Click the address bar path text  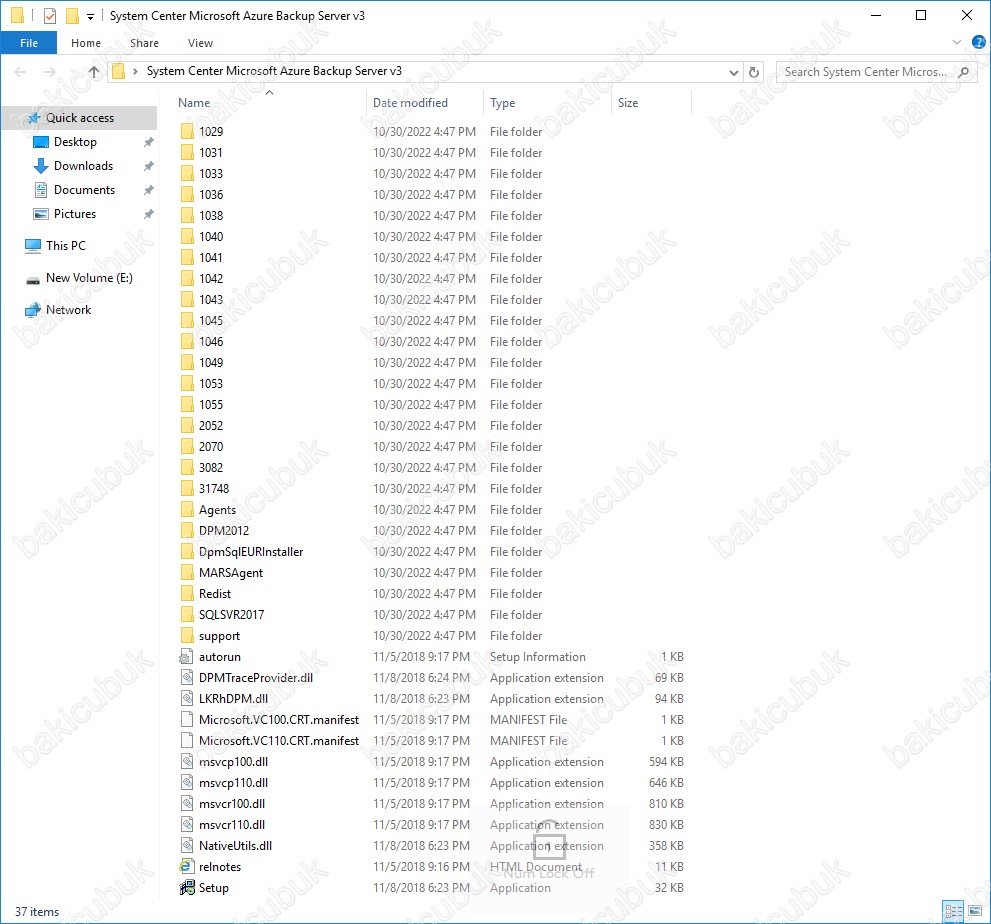point(274,71)
